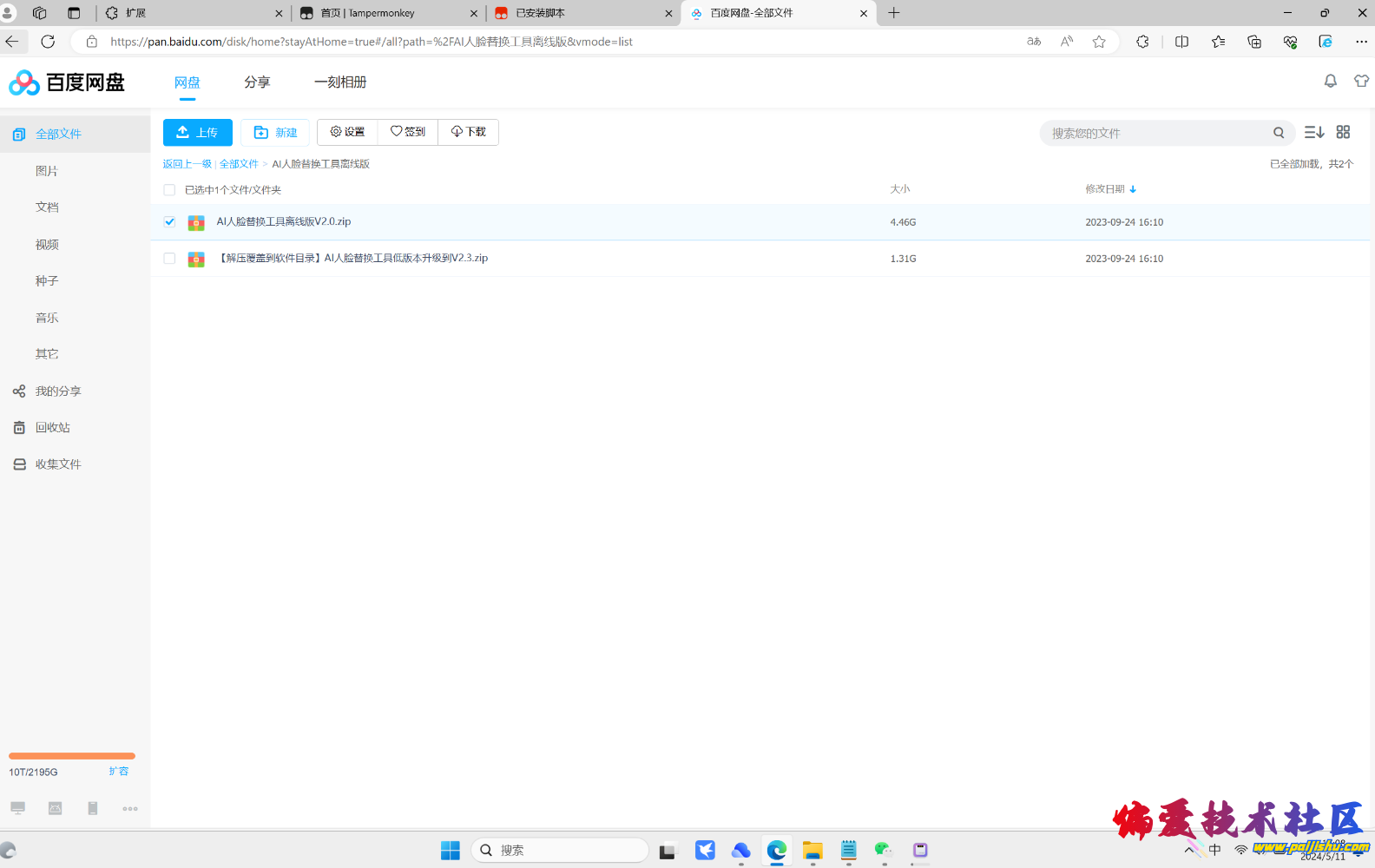
Task: Check the V2.3 upgrade zip file checkbox
Action: [169, 259]
